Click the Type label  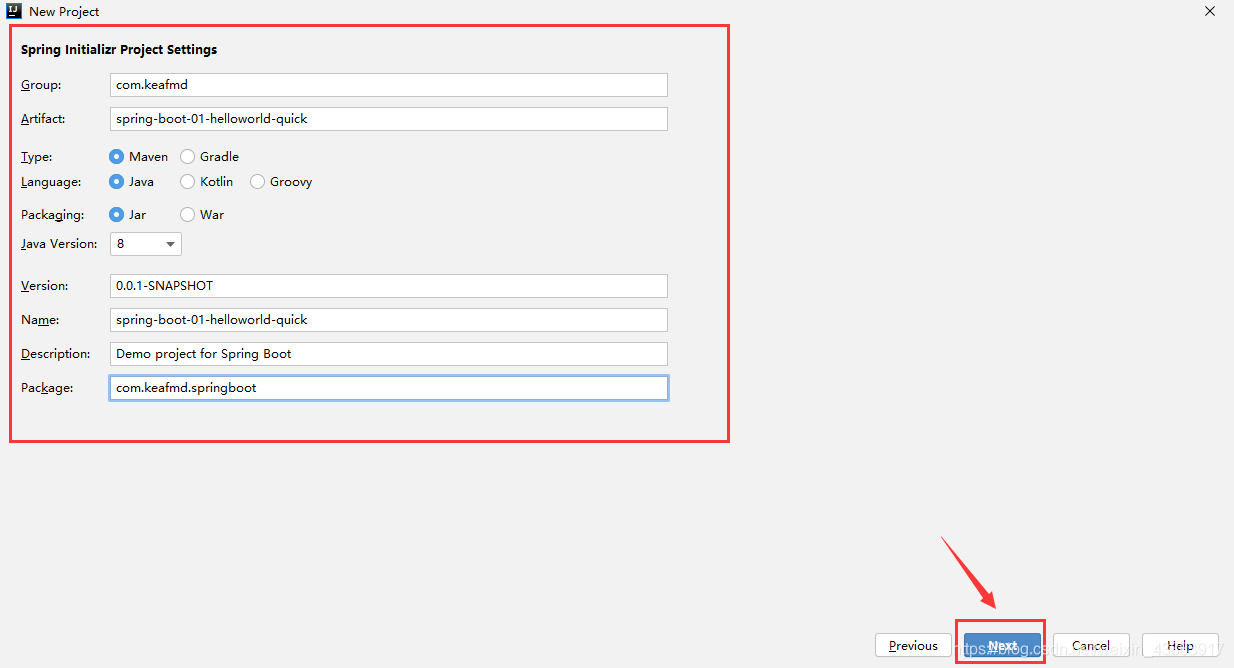(x=37, y=157)
